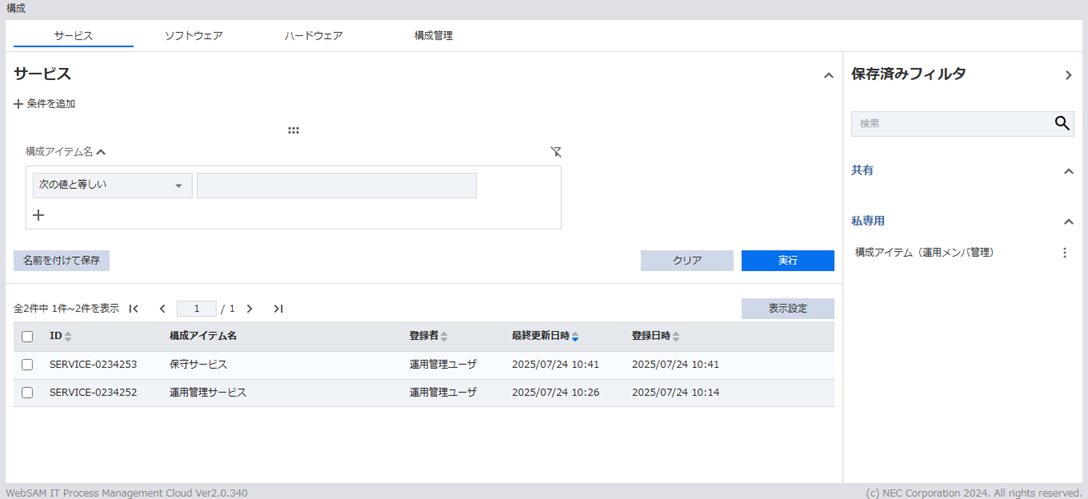Go to the next results page
The image size is (1088, 499).
(250, 309)
